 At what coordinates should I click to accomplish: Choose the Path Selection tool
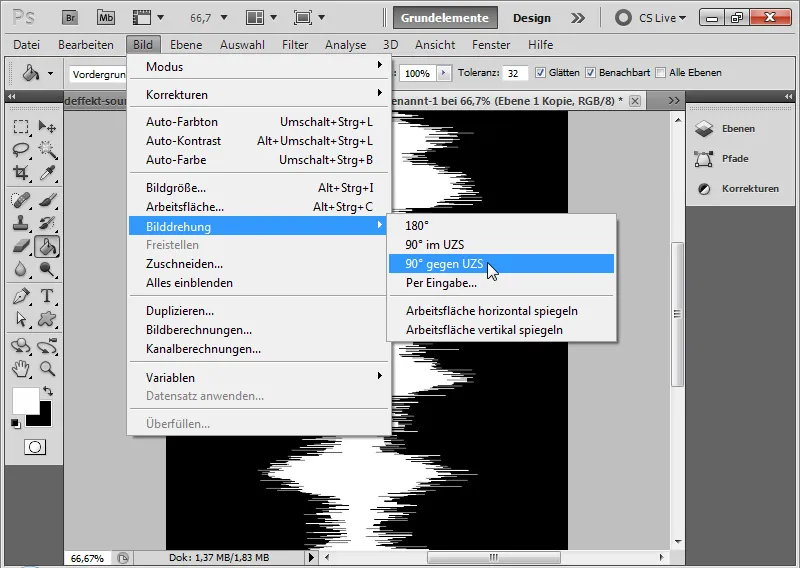point(21,319)
